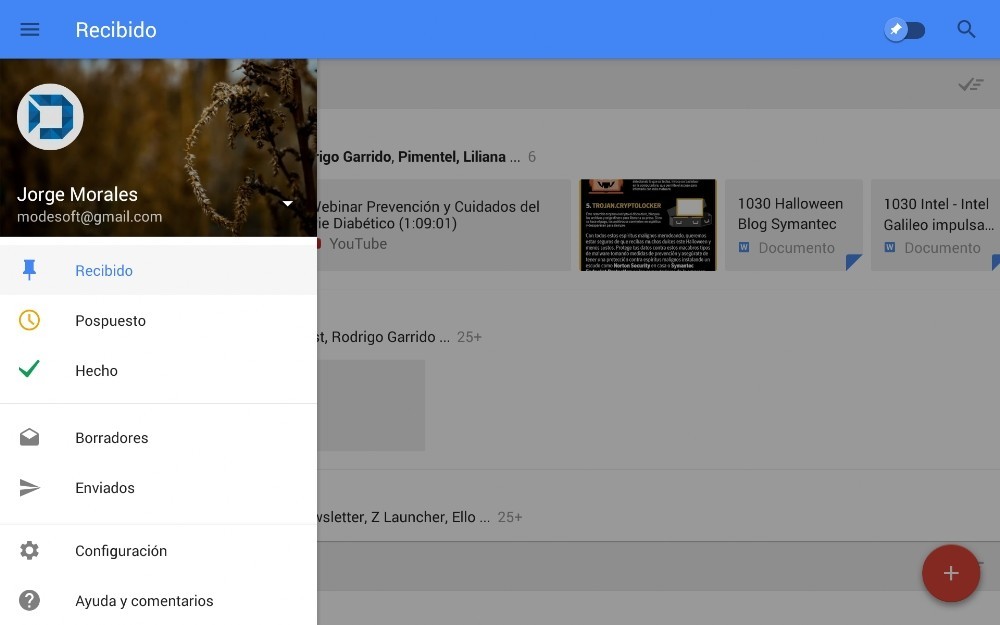The width and height of the screenshot is (1000, 625).
Task: Open the 1030 Intel Galileo document attachment
Action: pos(936,225)
